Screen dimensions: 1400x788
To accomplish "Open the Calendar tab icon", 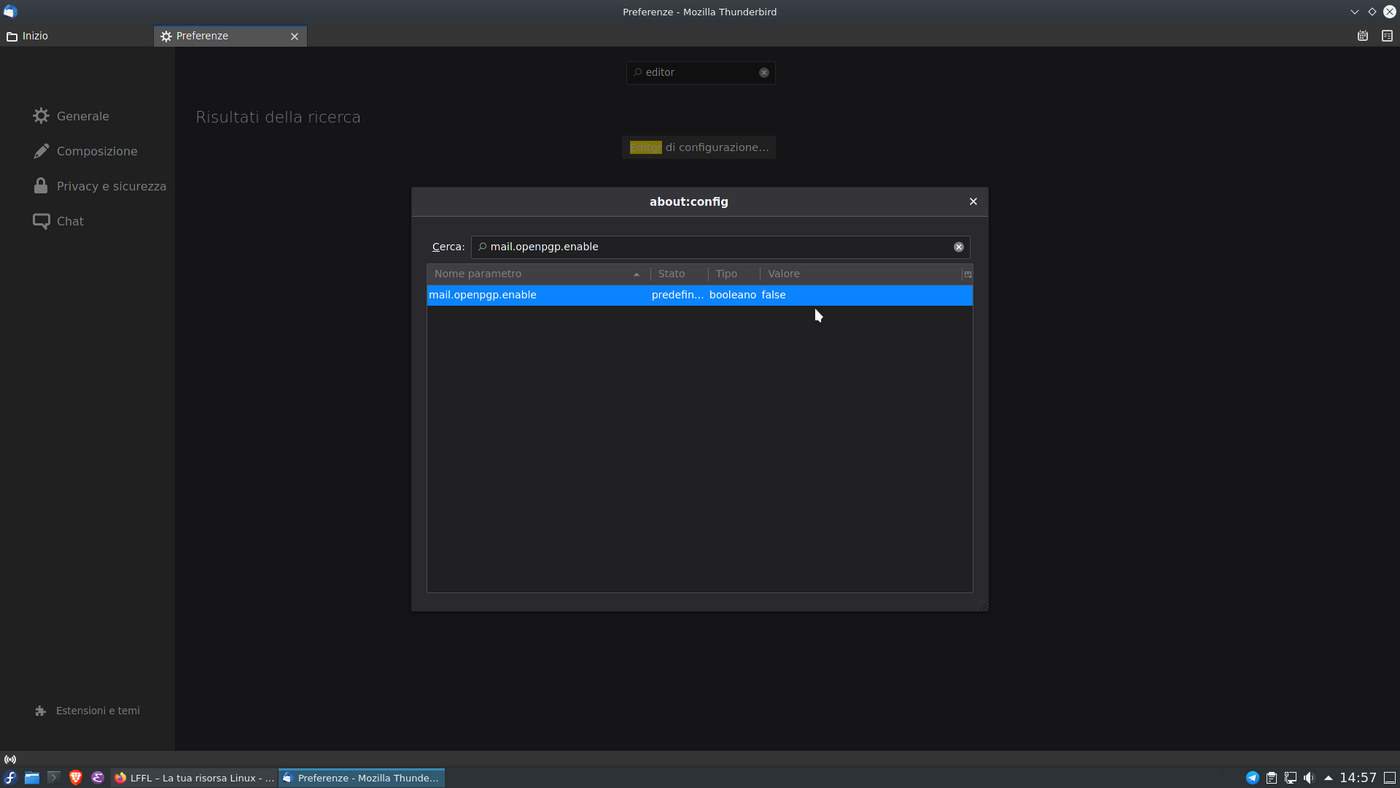I will pyautogui.click(x=1362, y=36).
